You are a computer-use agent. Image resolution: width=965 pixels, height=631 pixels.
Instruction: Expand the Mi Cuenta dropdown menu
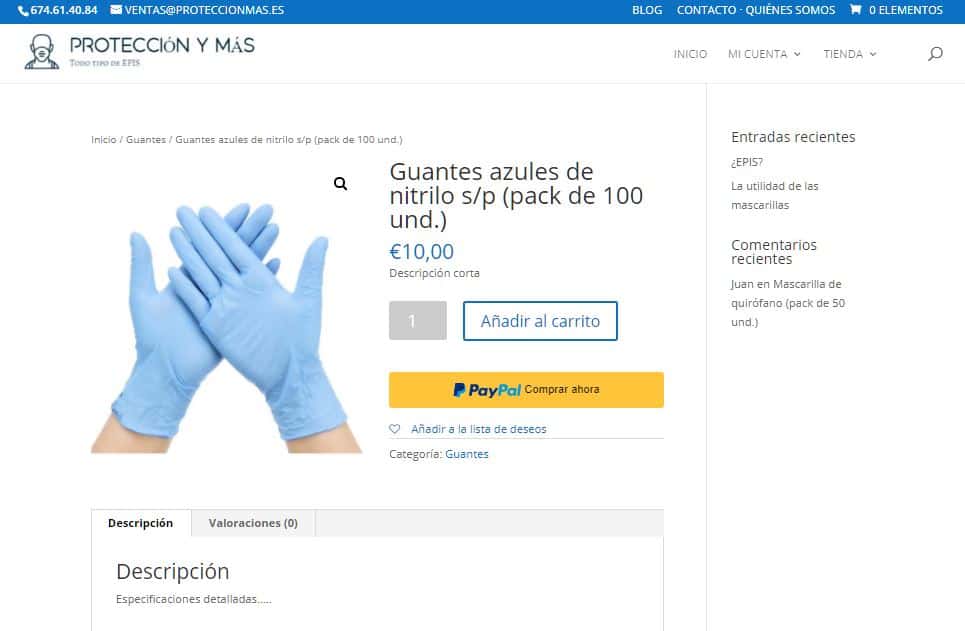point(764,54)
